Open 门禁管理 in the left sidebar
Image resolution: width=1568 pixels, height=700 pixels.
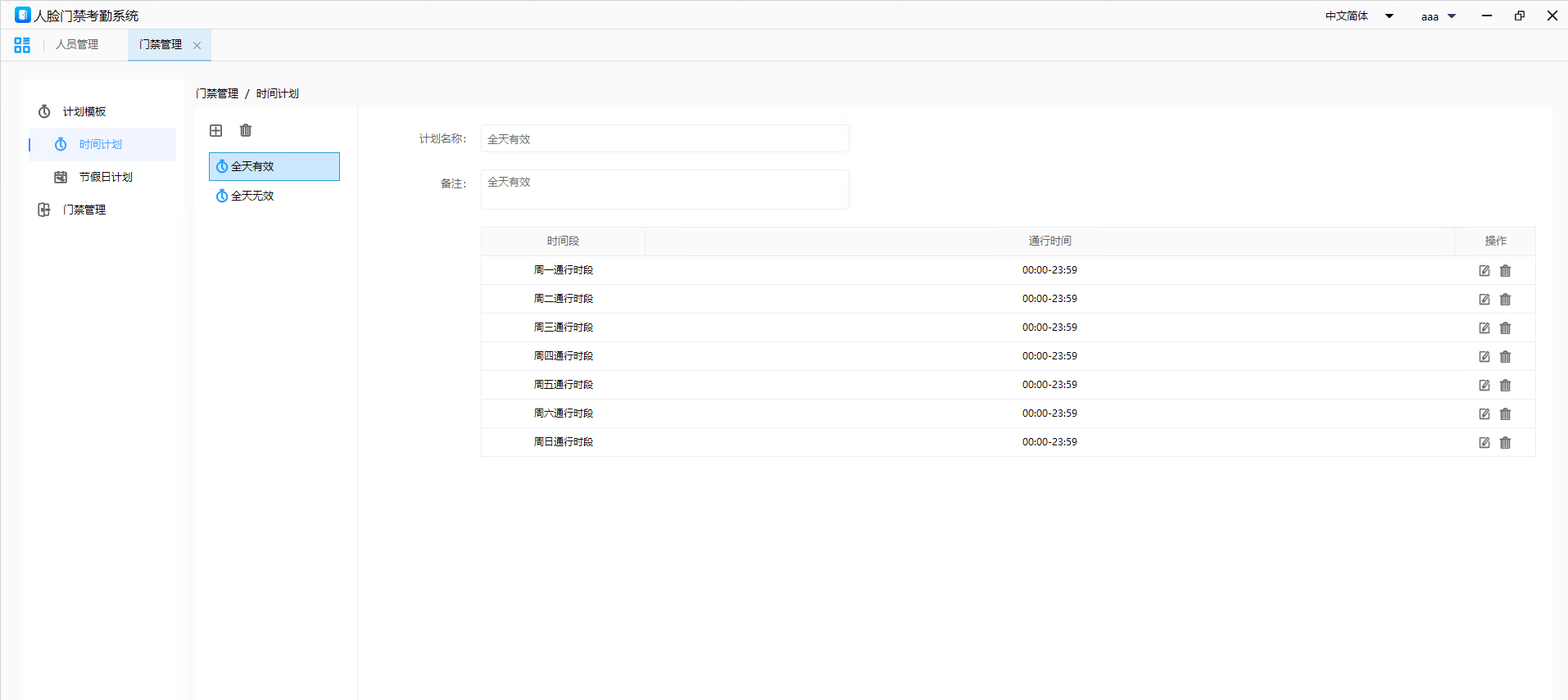pyautogui.click(x=84, y=210)
